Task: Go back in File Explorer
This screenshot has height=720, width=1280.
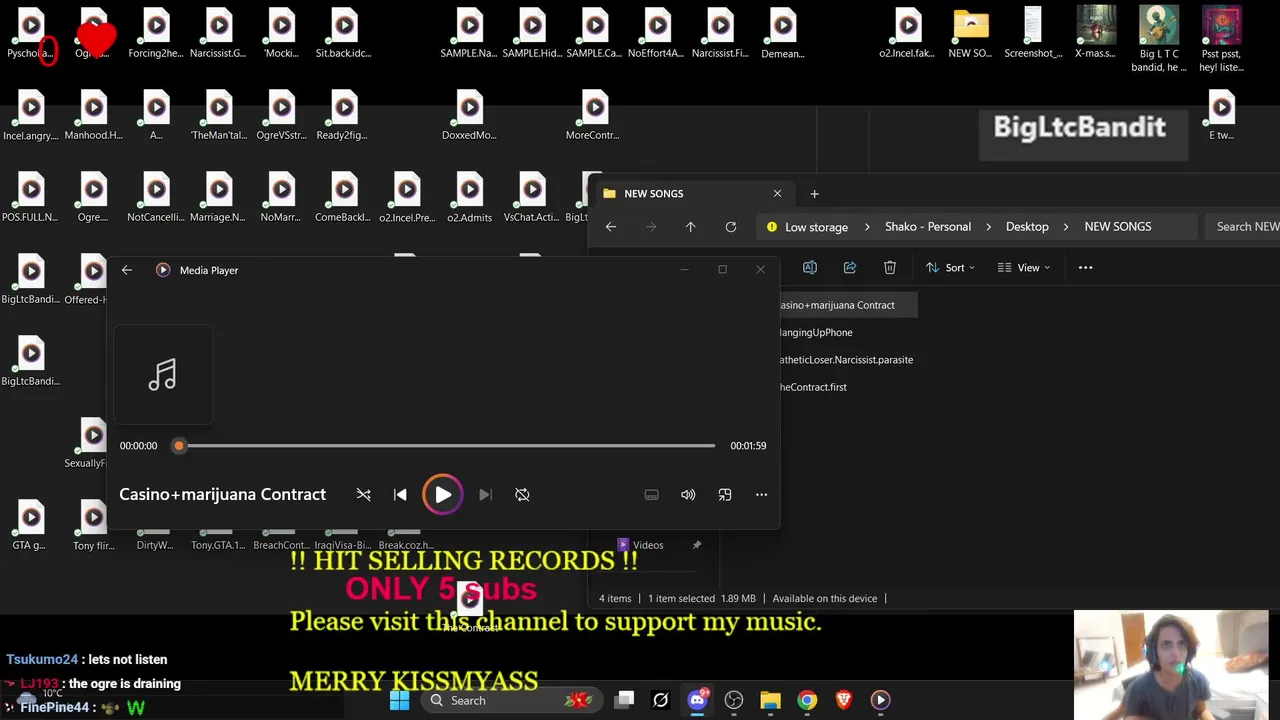Action: pyautogui.click(x=611, y=227)
